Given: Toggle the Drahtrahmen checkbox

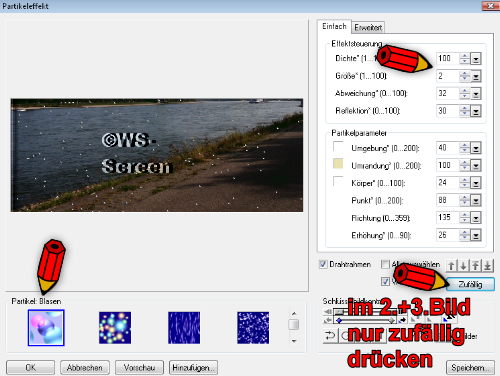Looking at the screenshot, I should pyautogui.click(x=323, y=264).
